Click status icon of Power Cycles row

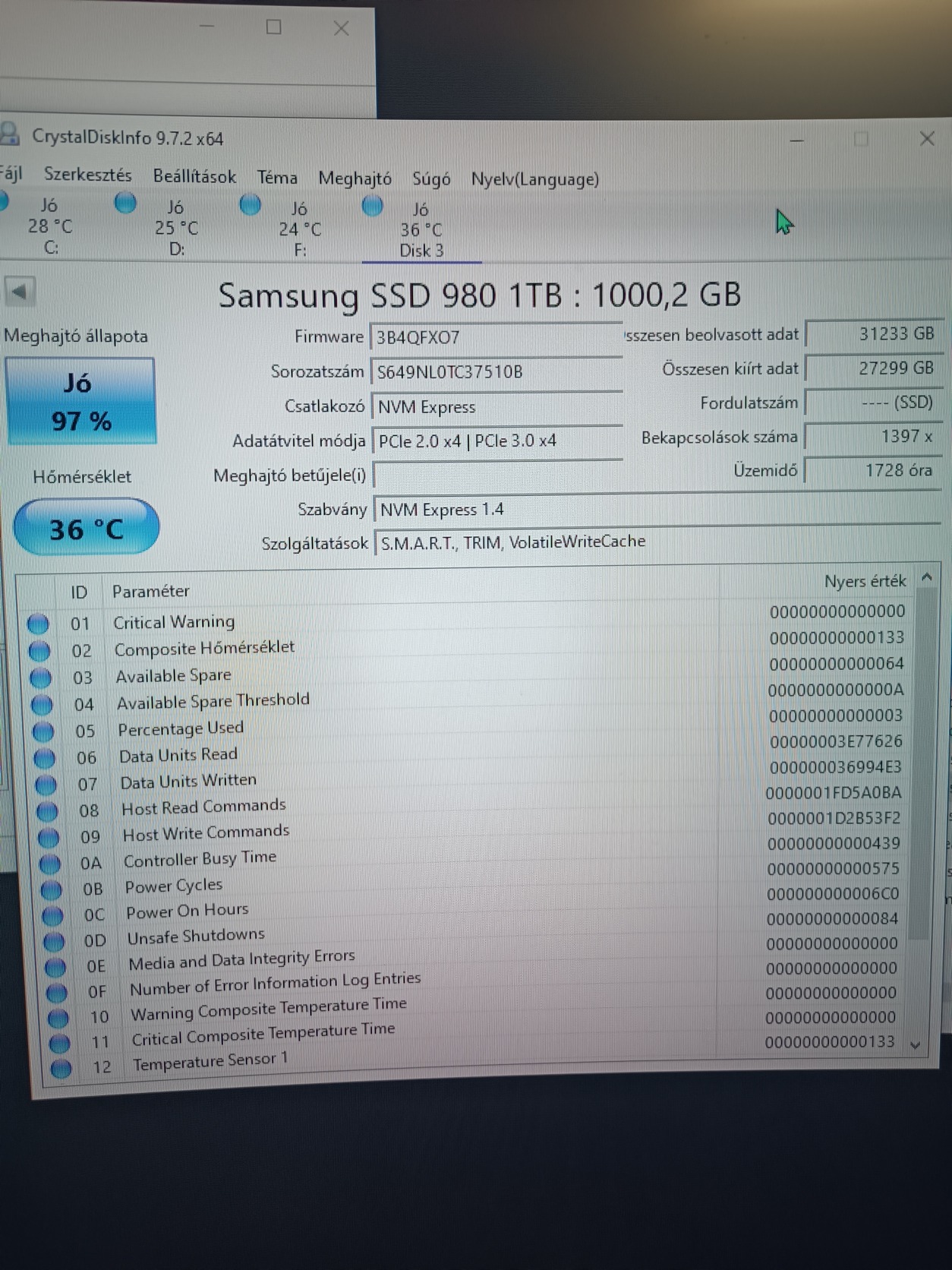click(52, 889)
